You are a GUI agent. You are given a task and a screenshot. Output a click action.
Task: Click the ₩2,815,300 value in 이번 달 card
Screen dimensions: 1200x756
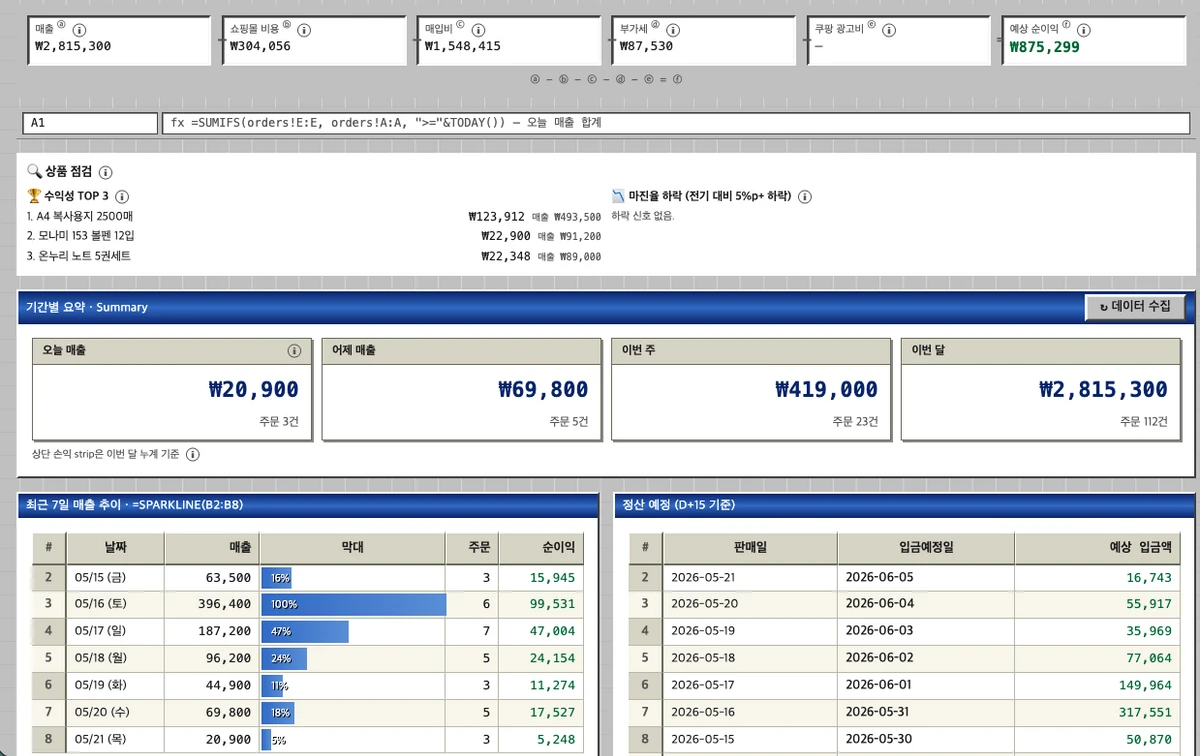pyautogui.click(x=1103, y=389)
